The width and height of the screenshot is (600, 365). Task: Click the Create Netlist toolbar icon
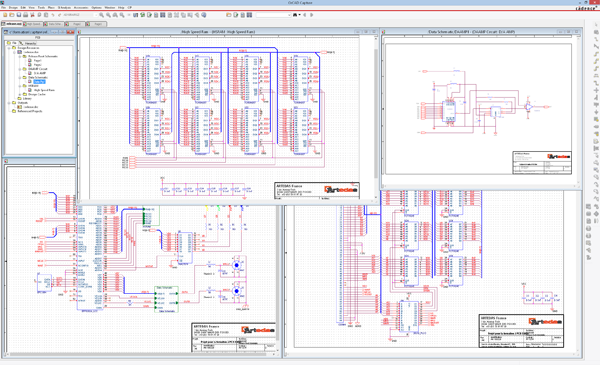pos(156,15)
